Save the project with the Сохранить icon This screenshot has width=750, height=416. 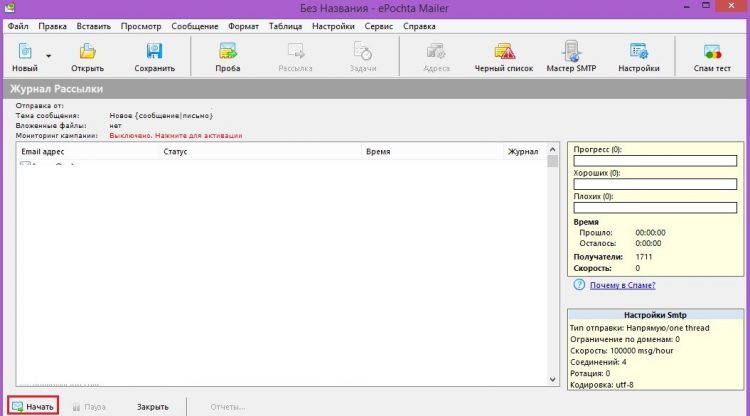click(154, 51)
